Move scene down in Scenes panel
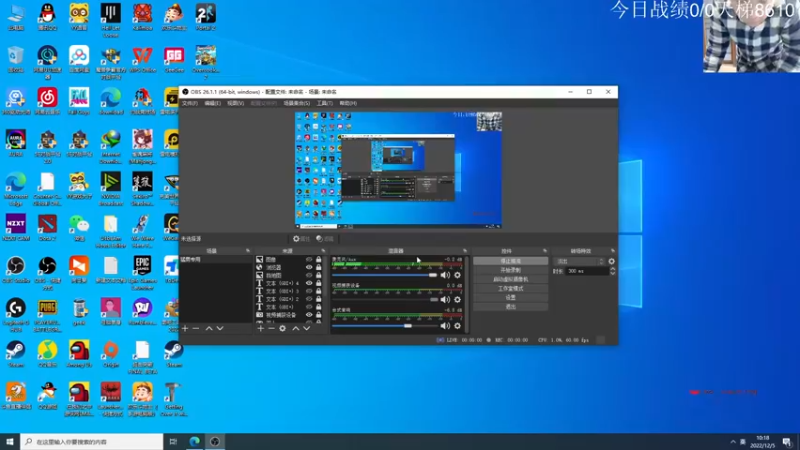This screenshot has height=450, width=800. 220,329
